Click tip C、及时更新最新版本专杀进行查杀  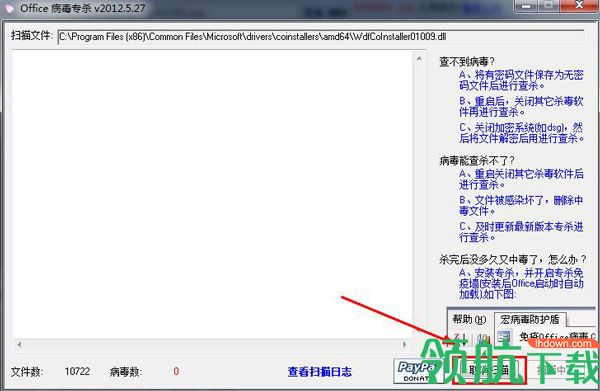[x=521, y=232]
